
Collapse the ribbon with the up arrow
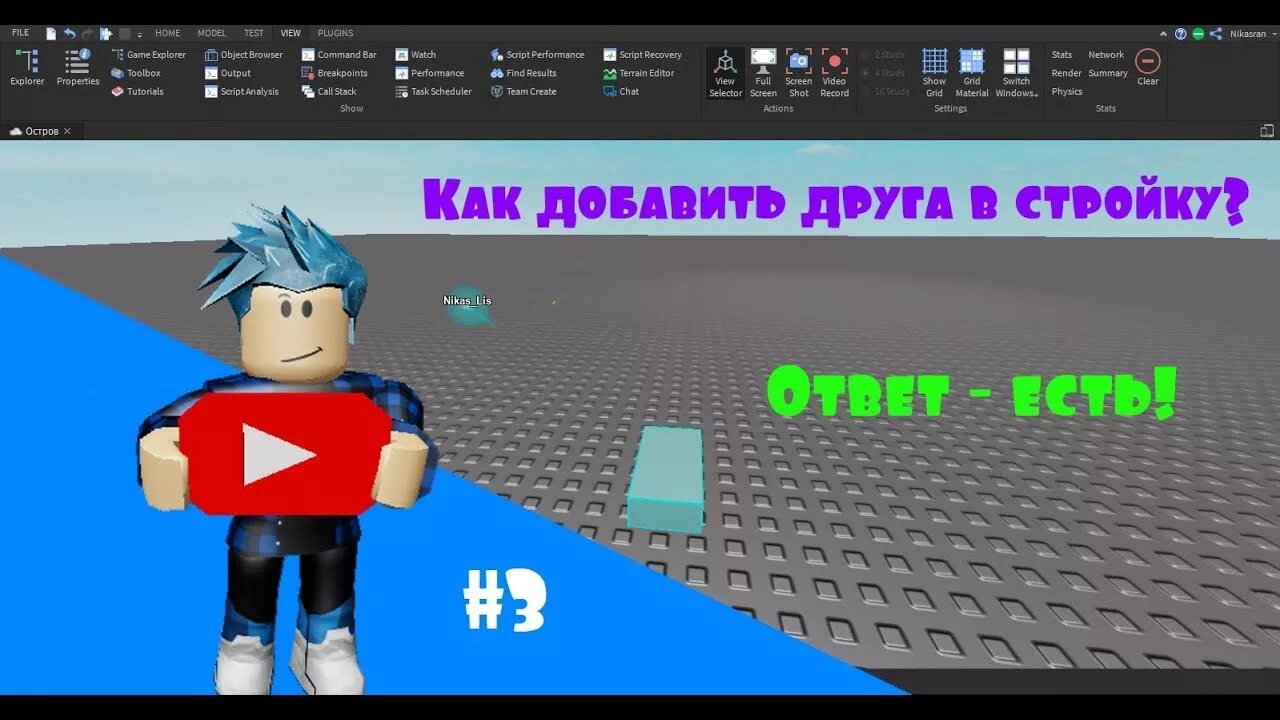[x=1164, y=33]
